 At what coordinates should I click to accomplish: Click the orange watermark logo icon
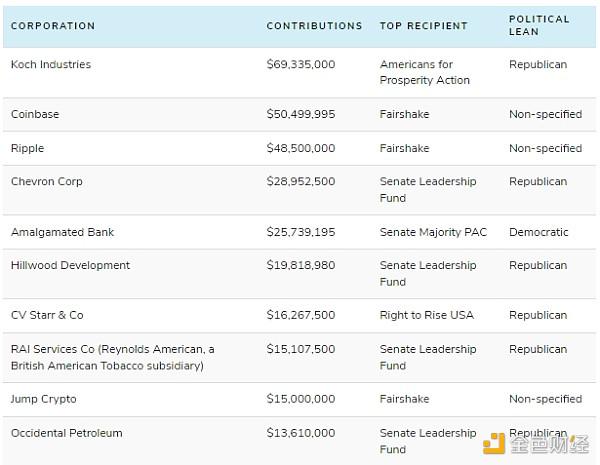[x=494, y=443]
